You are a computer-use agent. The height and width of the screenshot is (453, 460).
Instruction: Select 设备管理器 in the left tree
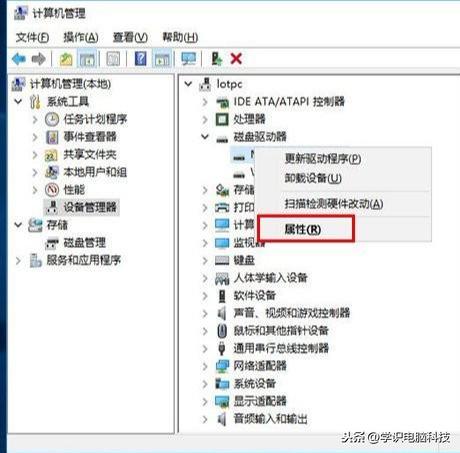pyautogui.click(x=90, y=207)
